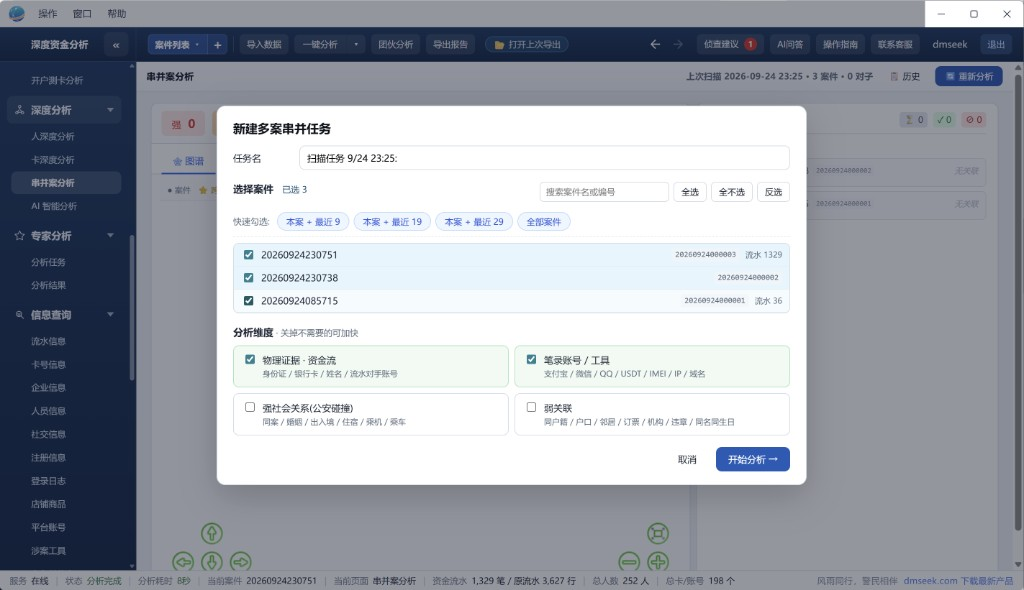Open 卡深度分析 in sidebar
This screenshot has width=1024, height=590.
pos(52,159)
